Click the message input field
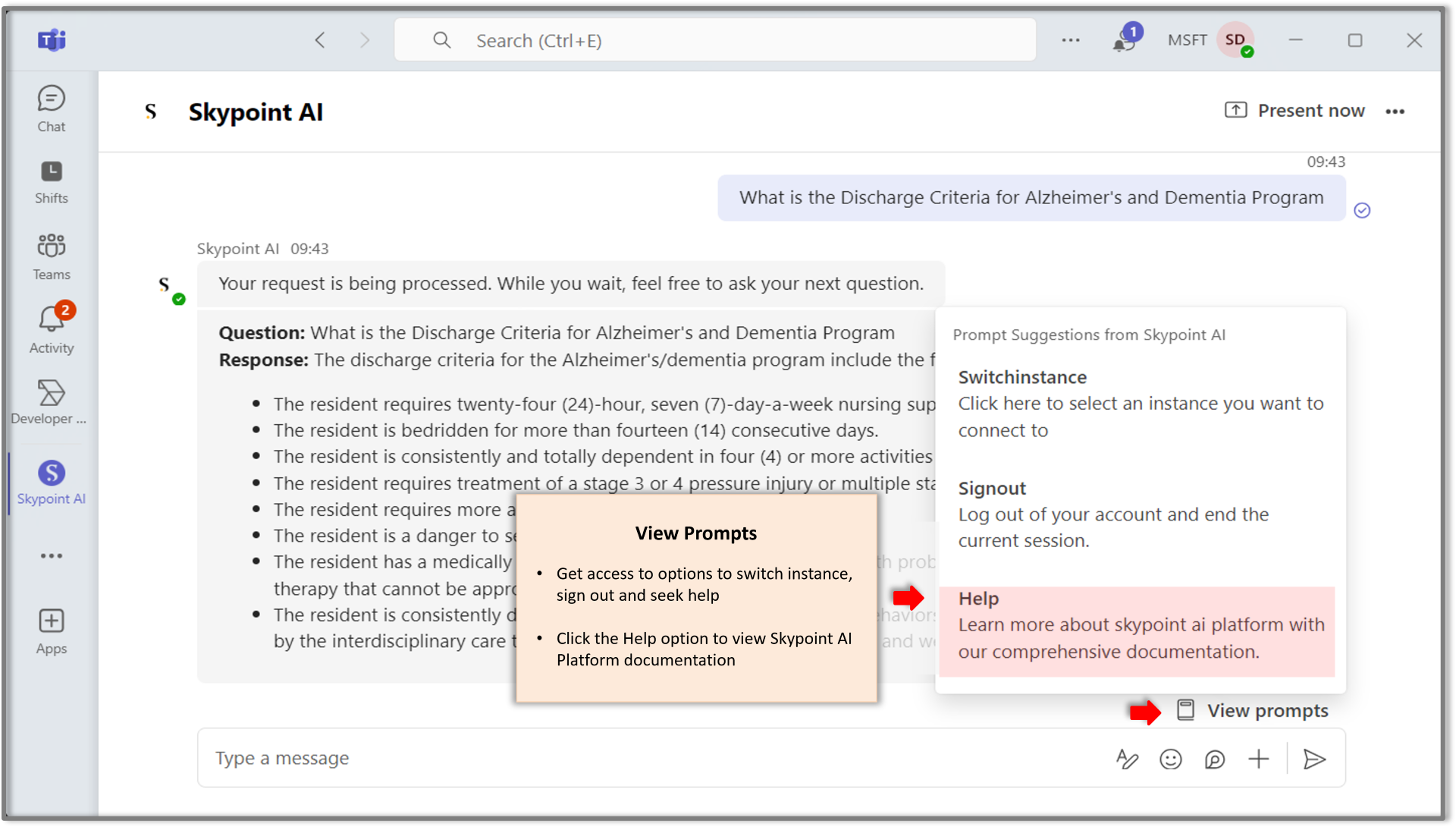This screenshot has width=1456, height=827. (x=660, y=757)
